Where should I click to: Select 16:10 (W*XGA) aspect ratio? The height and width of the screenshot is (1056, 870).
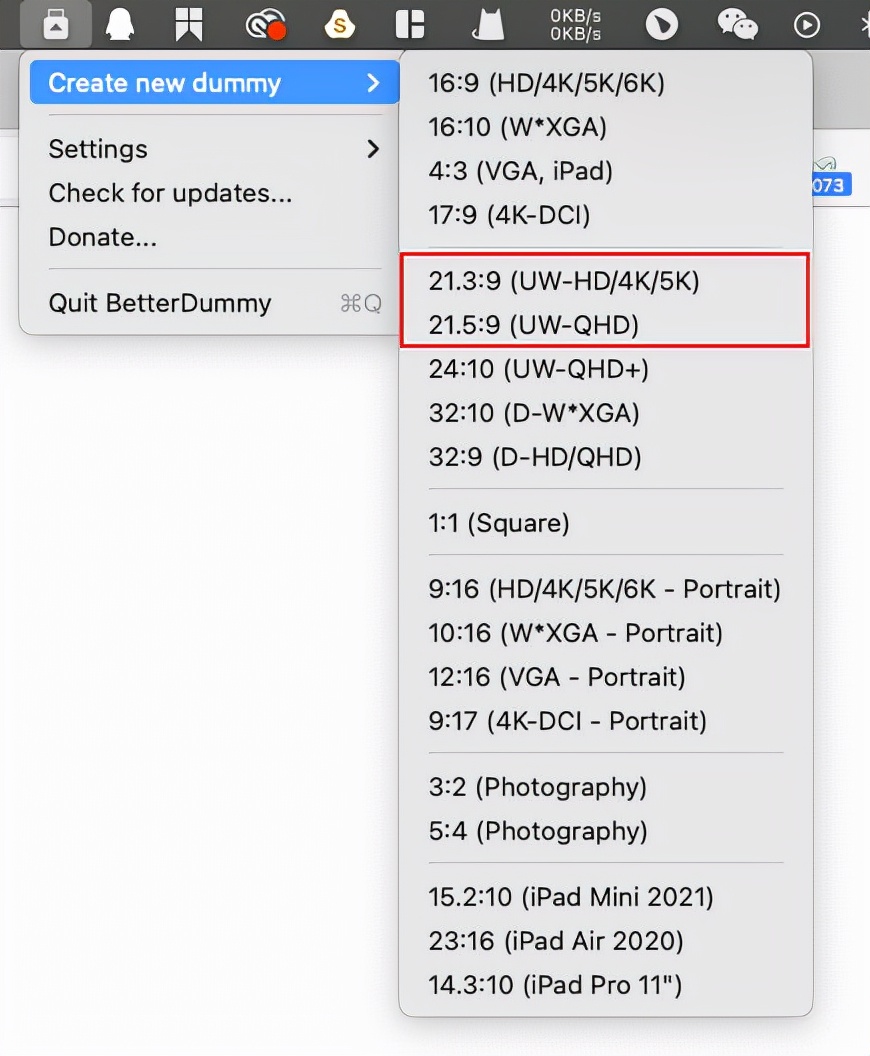click(x=605, y=127)
